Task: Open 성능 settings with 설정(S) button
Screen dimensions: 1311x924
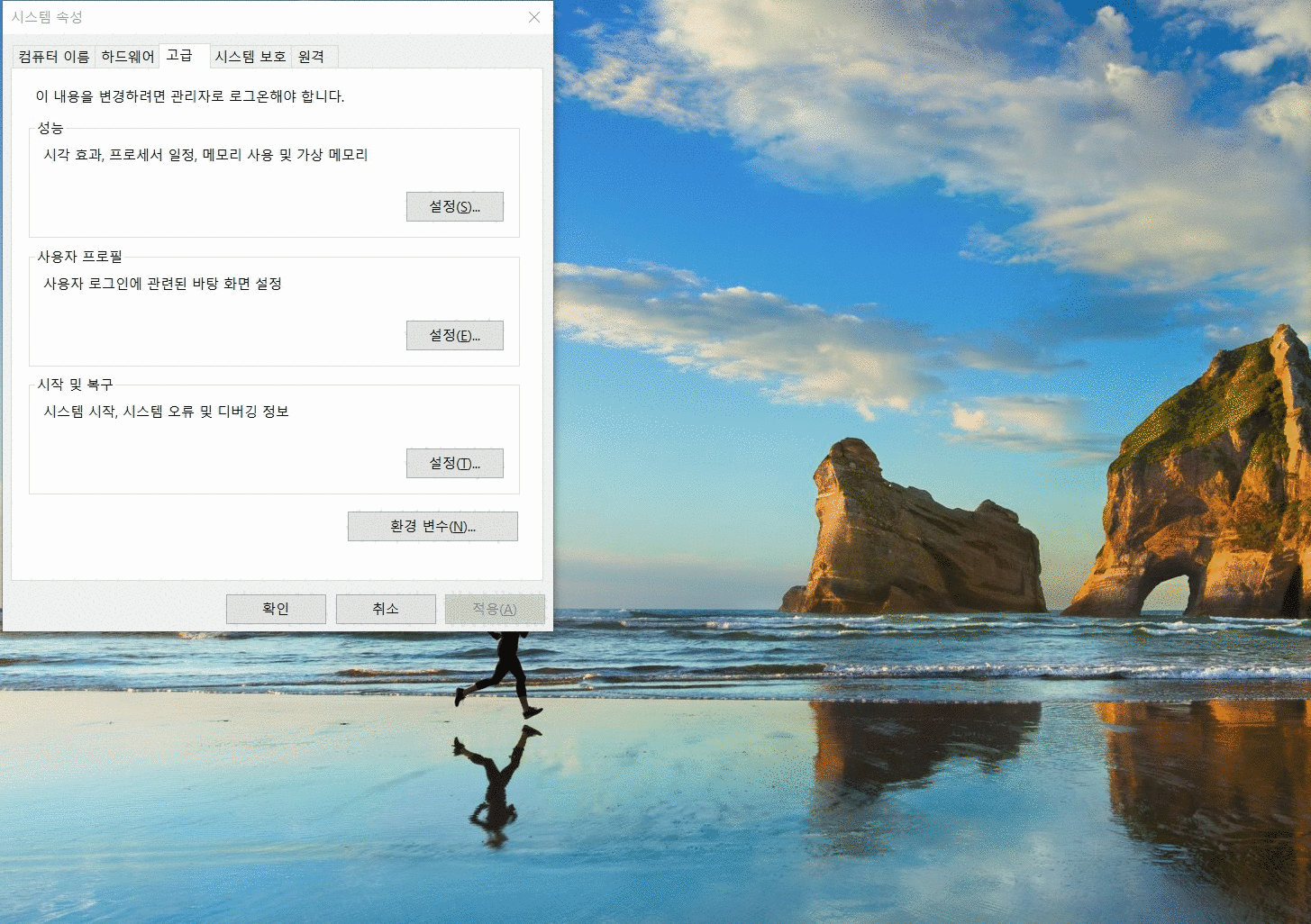Action: click(x=455, y=206)
